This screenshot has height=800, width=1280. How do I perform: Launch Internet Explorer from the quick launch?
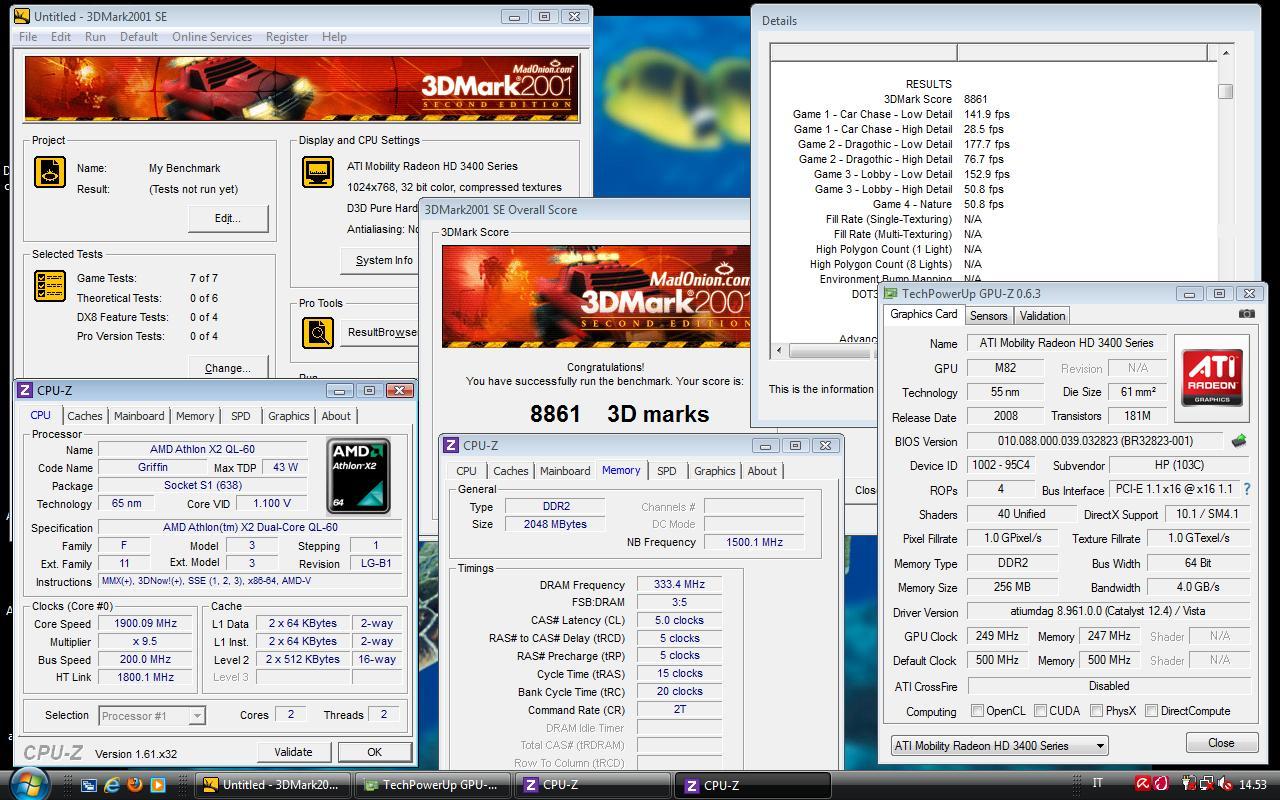point(112,785)
